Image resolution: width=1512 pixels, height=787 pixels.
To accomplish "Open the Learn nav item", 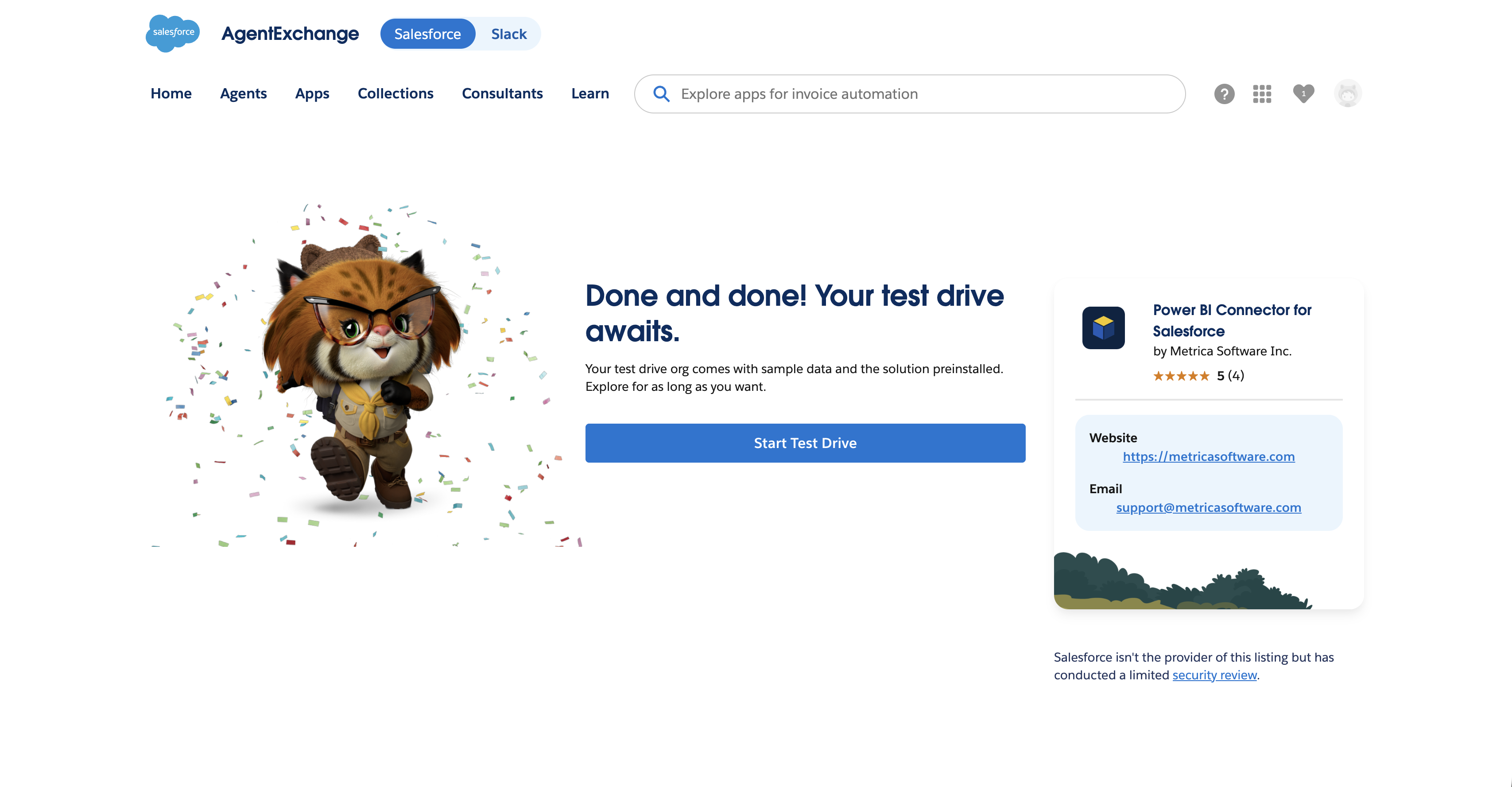I will coord(590,94).
